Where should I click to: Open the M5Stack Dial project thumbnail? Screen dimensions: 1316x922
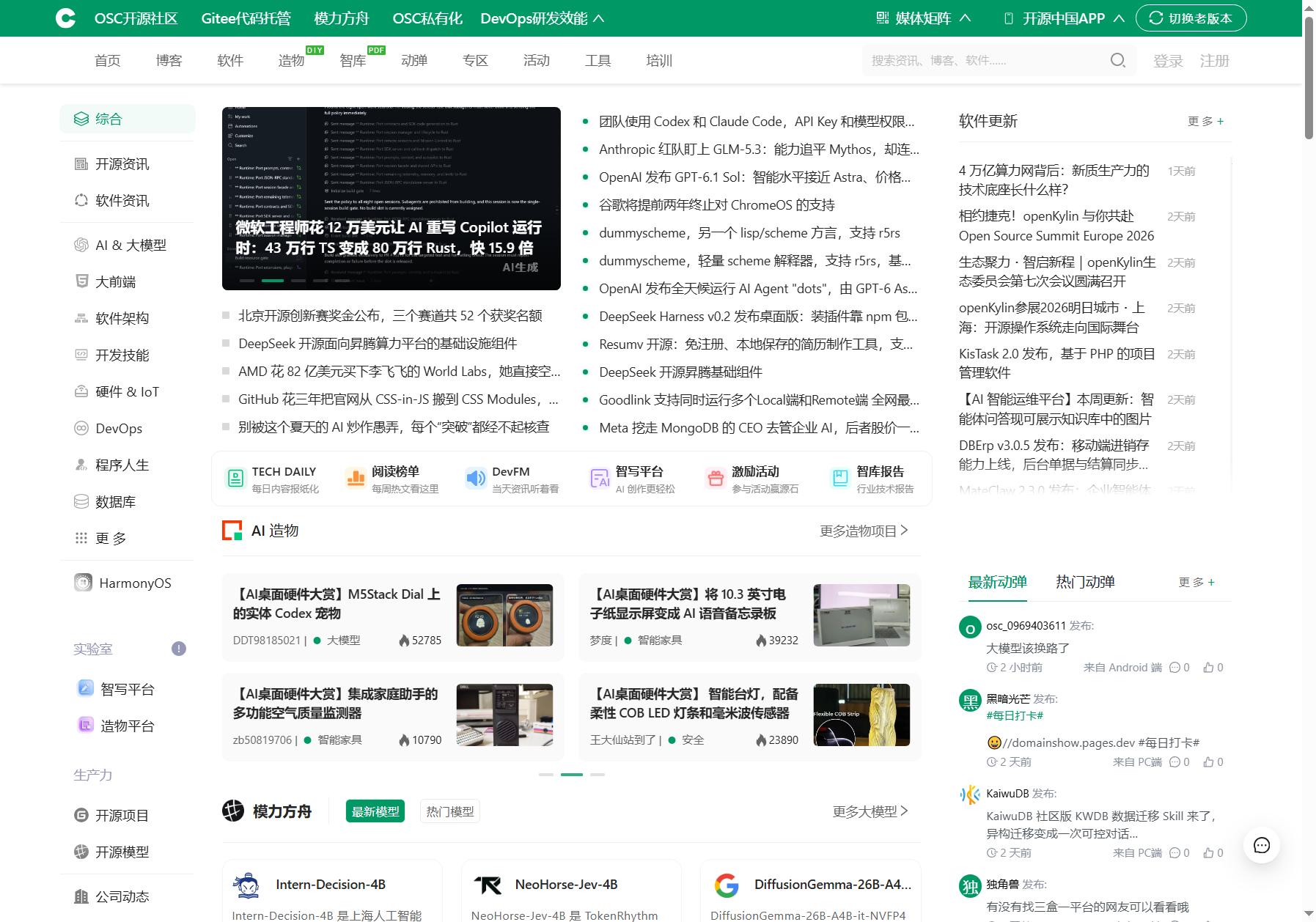pyautogui.click(x=504, y=616)
